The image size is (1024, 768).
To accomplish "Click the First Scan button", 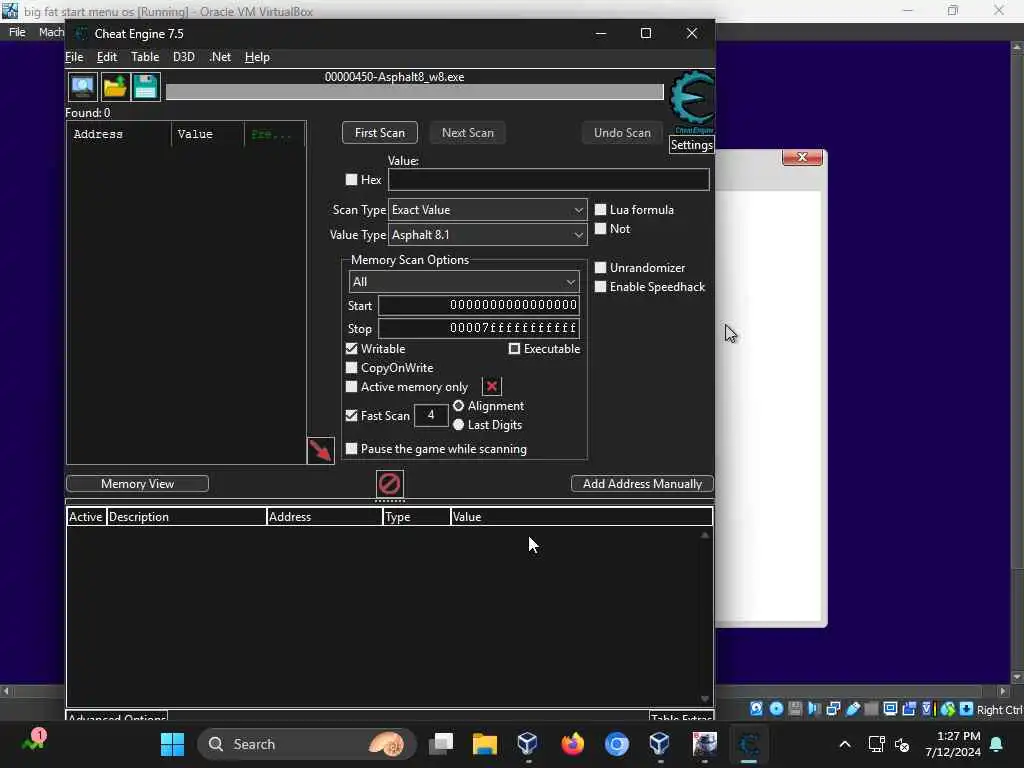I will [x=379, y=133].
